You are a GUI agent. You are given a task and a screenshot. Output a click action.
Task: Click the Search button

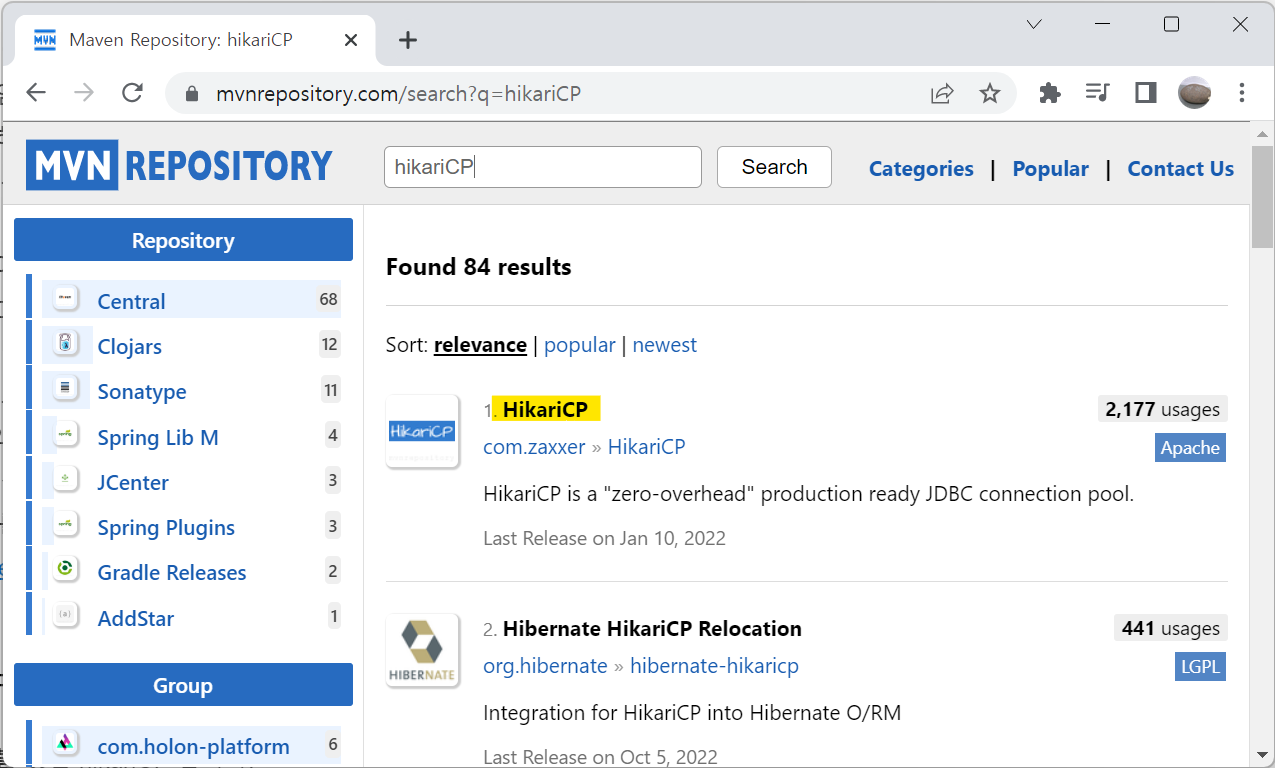(x=774, y=167)
